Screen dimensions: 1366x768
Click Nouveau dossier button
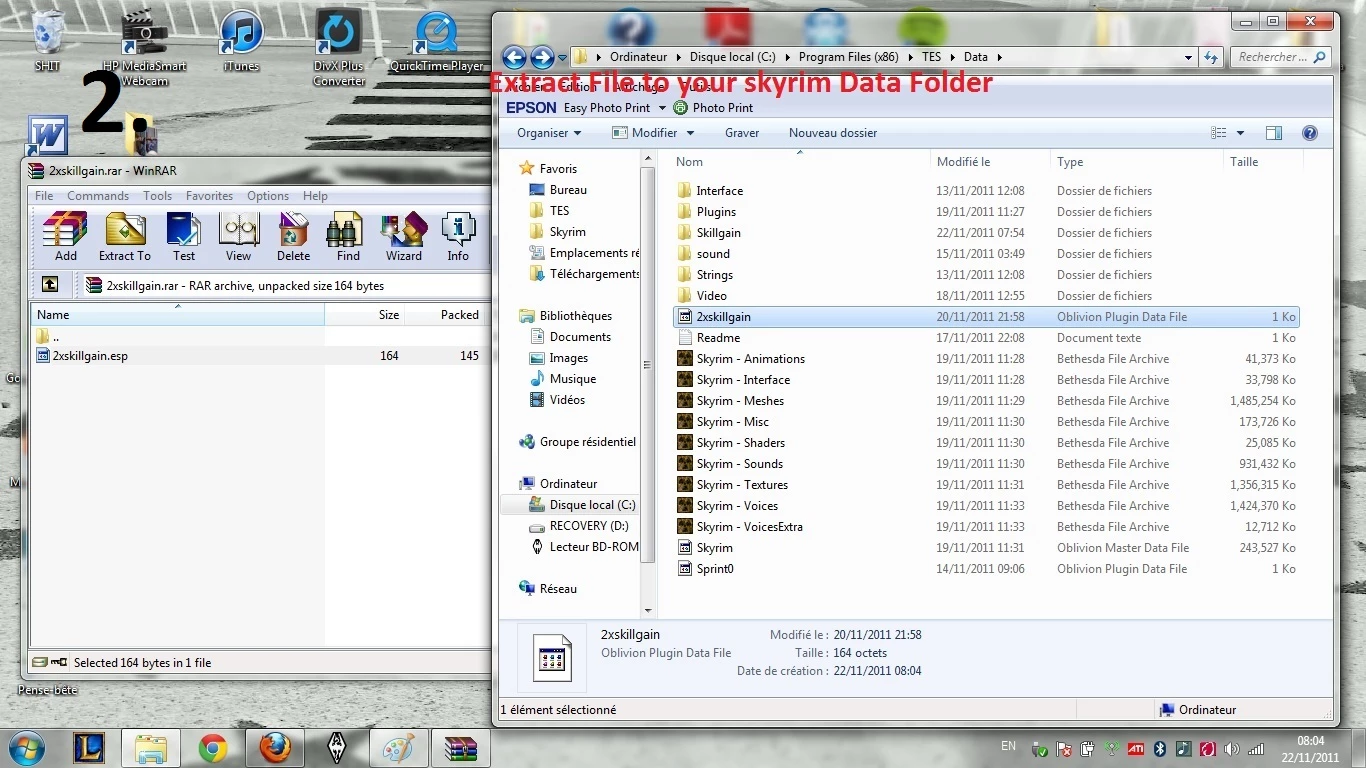pos(833,133)
